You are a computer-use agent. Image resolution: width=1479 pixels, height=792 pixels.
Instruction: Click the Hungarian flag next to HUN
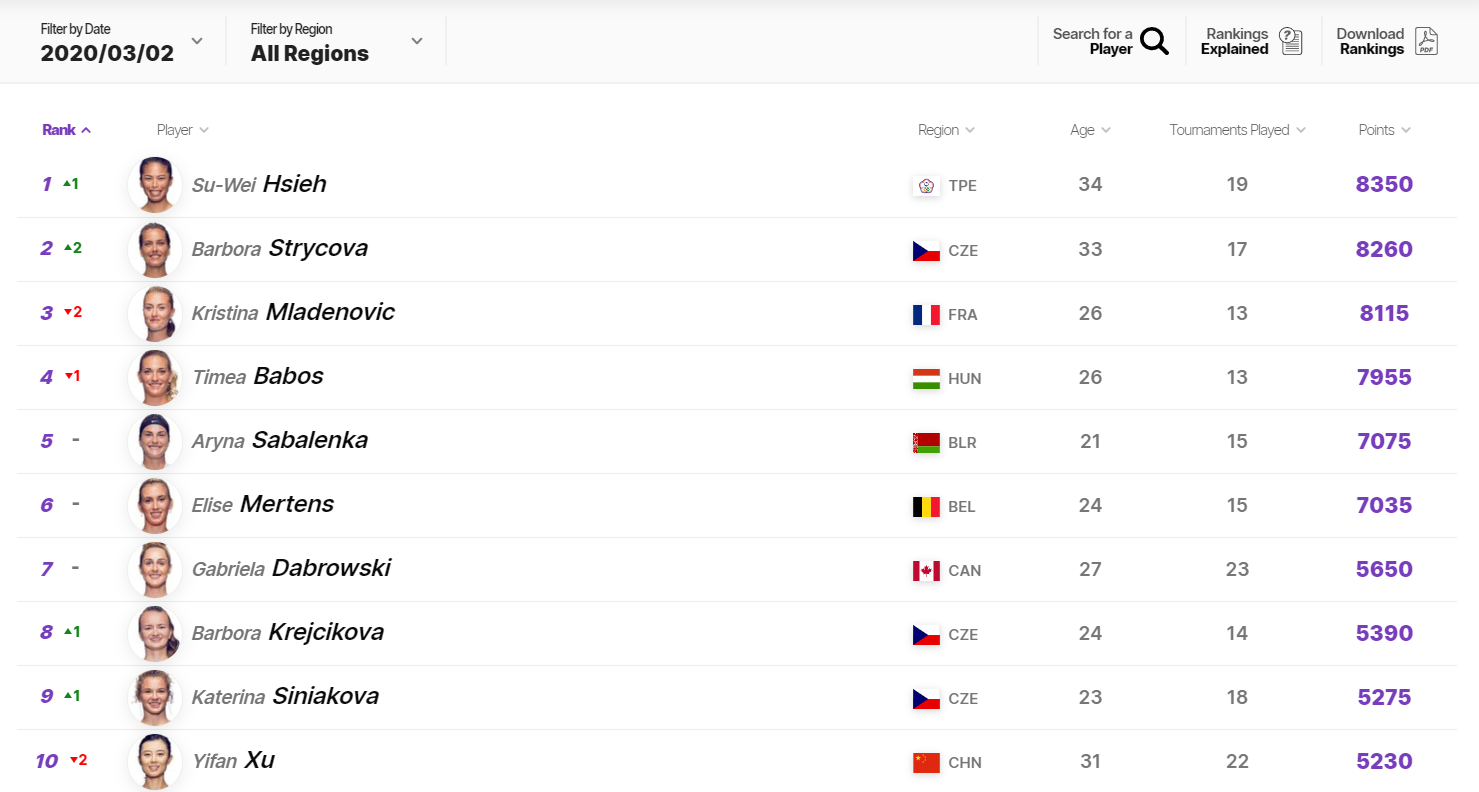click(x=926, y=379)
